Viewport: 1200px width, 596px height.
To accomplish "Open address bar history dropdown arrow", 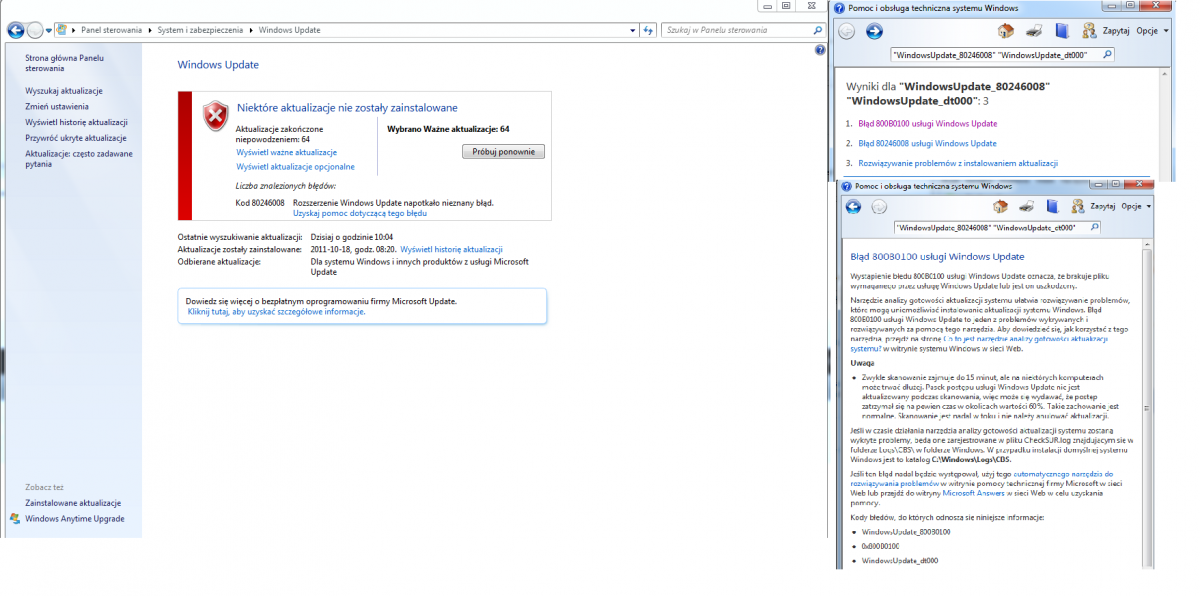I will 632,30.
